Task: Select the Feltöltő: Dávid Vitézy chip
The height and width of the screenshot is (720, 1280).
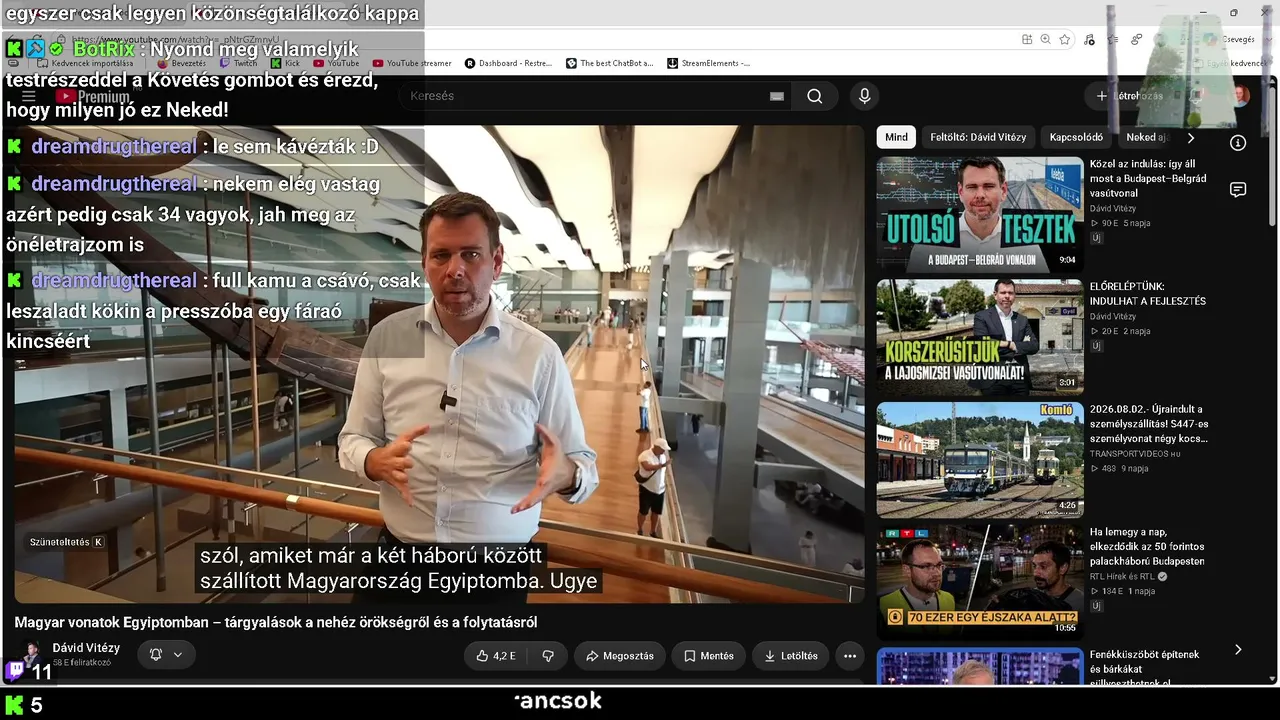Action: [x=978, y=138]
